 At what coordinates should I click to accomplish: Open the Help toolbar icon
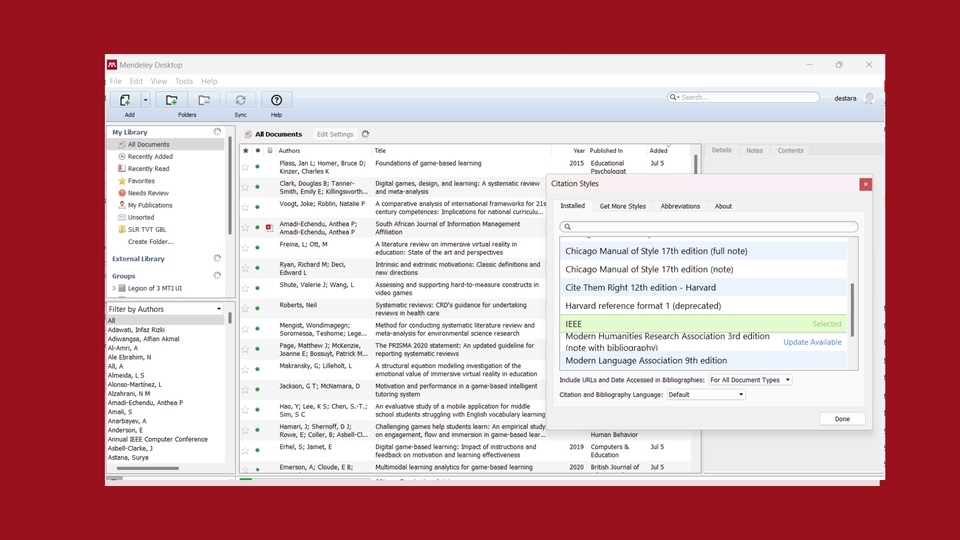(x=276, y=100)
